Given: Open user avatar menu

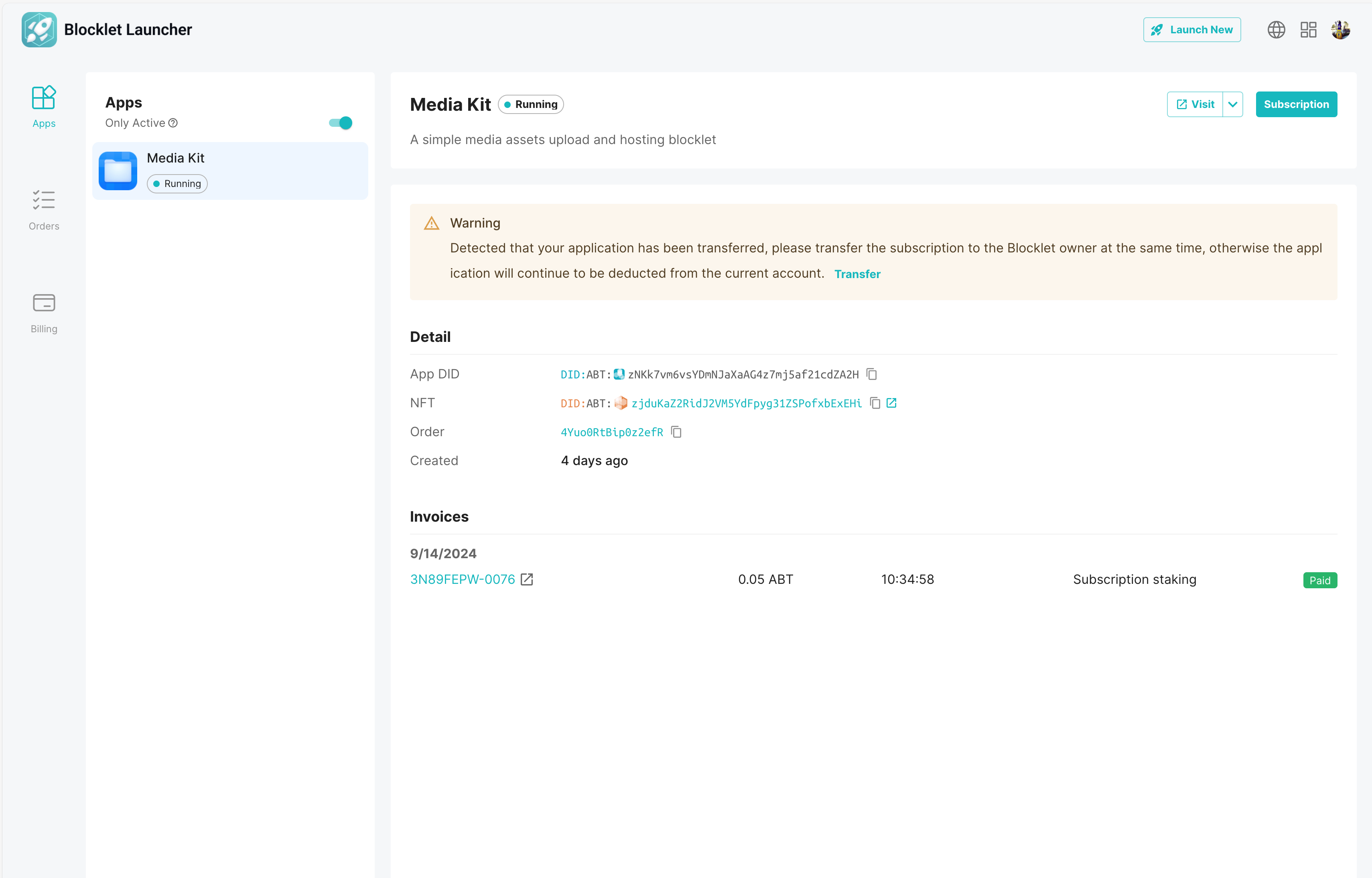Looking at the screenshot, I should click(1340, 30).
